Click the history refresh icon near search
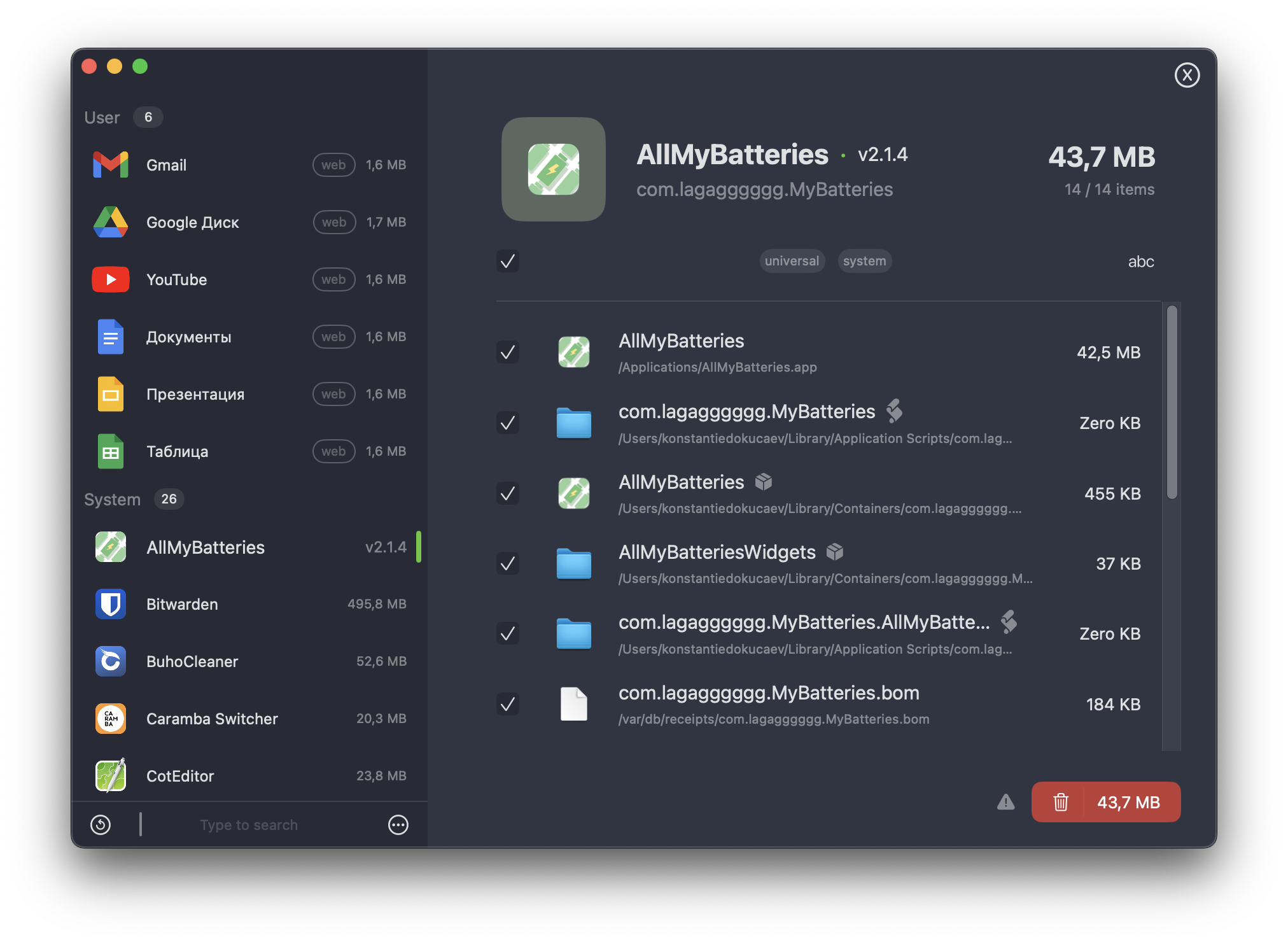Image resolution: width=1288 pixels, height=942 pixels. point(101,825)
